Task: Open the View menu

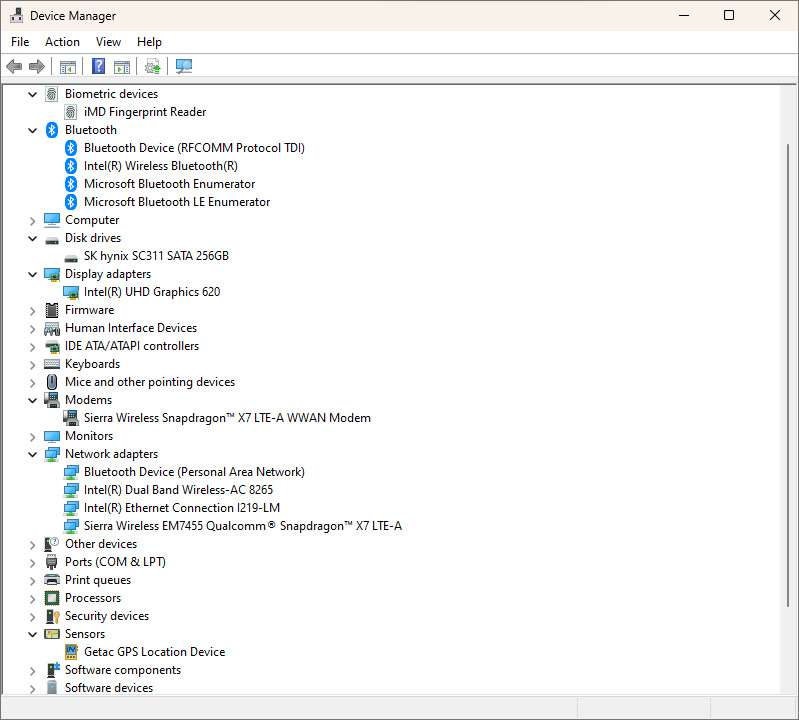Action: click(108, 42)
